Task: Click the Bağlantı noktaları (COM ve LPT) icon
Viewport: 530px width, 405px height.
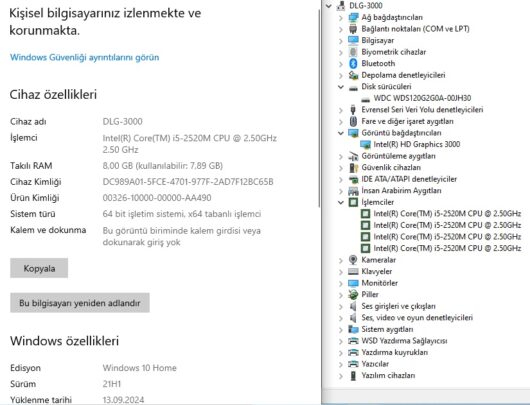Action: click(x=353, y=29)
